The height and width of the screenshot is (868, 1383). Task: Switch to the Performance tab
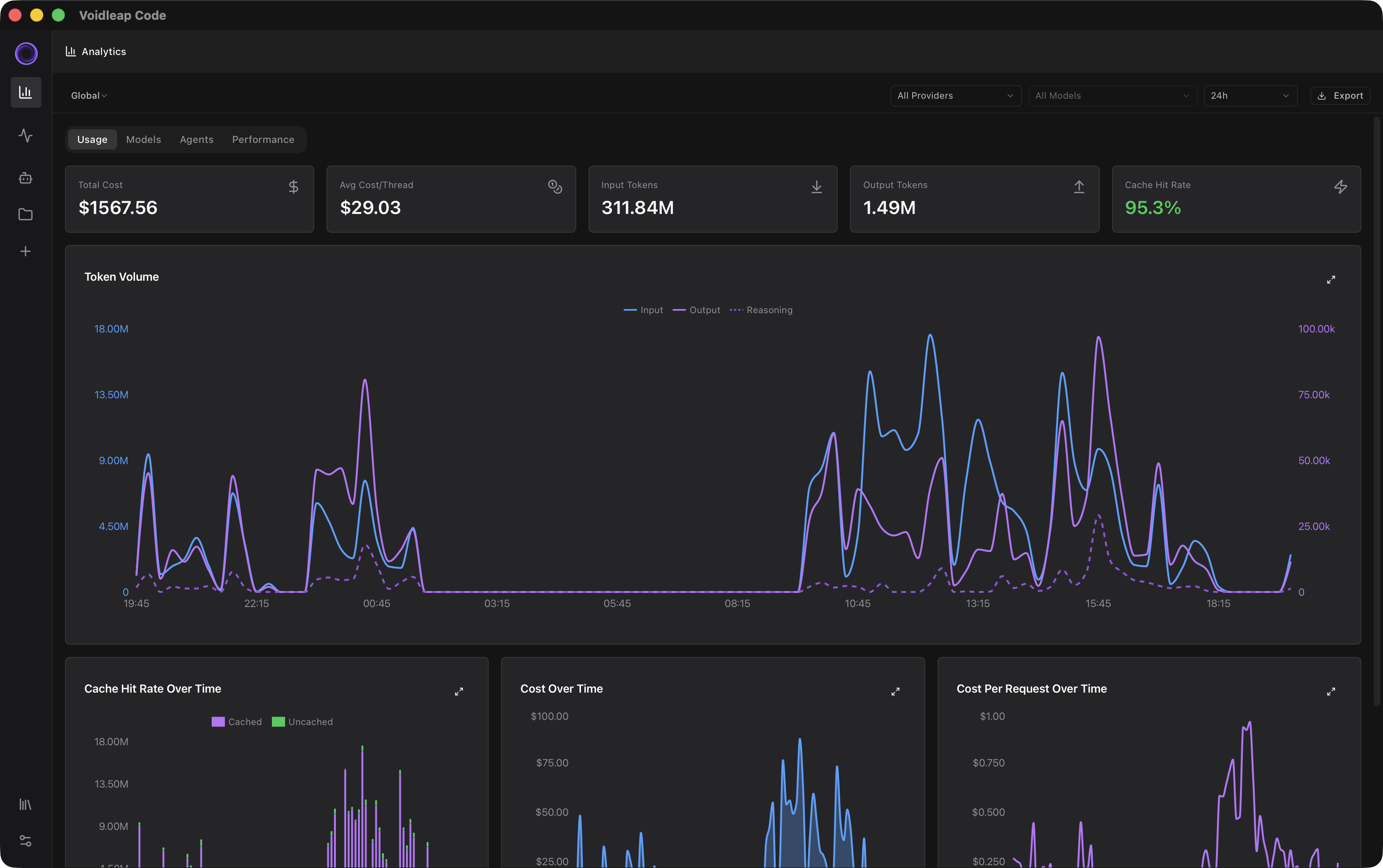click(x=263, y=140)
